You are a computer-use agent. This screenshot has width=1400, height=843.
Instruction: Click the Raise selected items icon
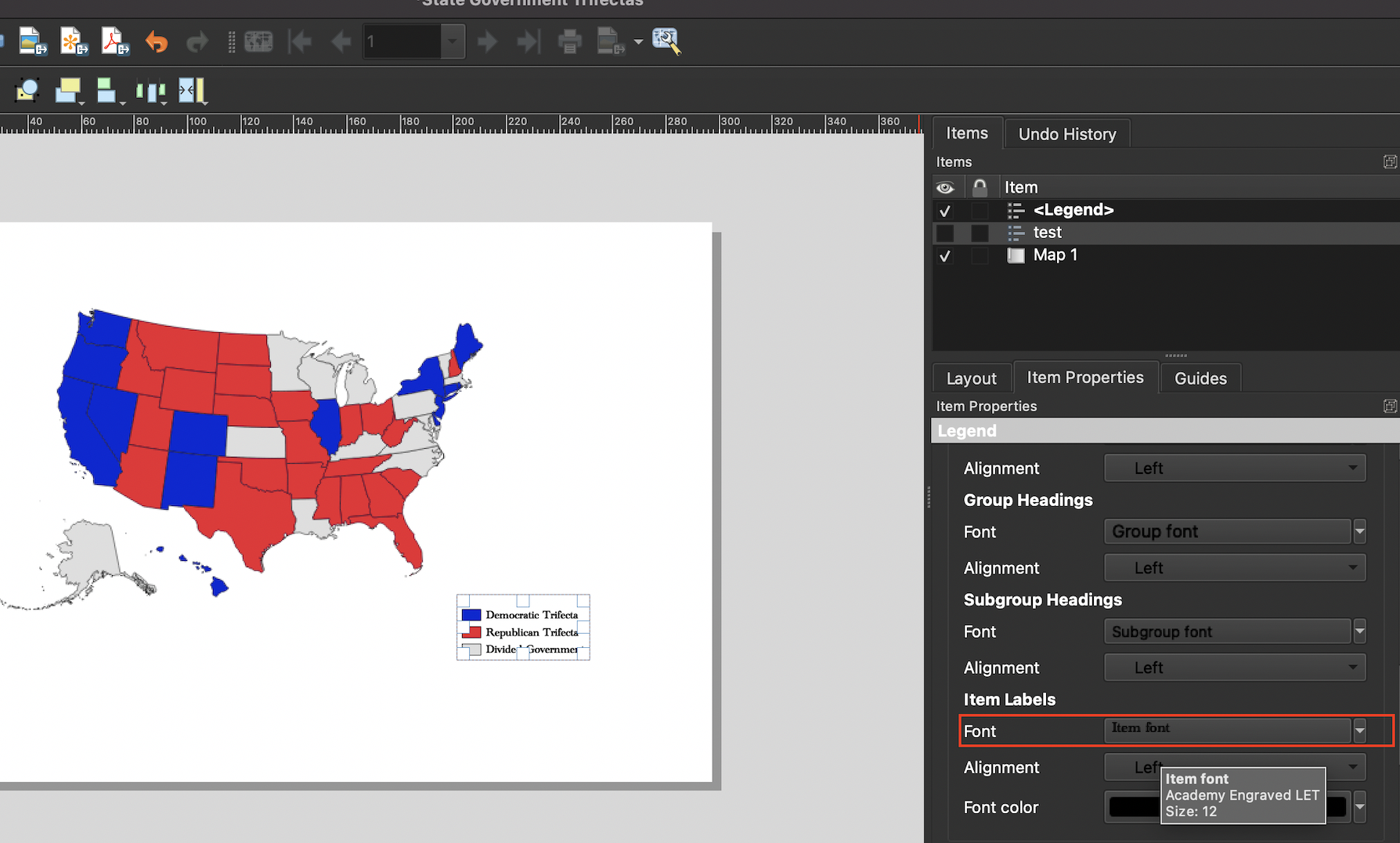(x=68, y=91)
